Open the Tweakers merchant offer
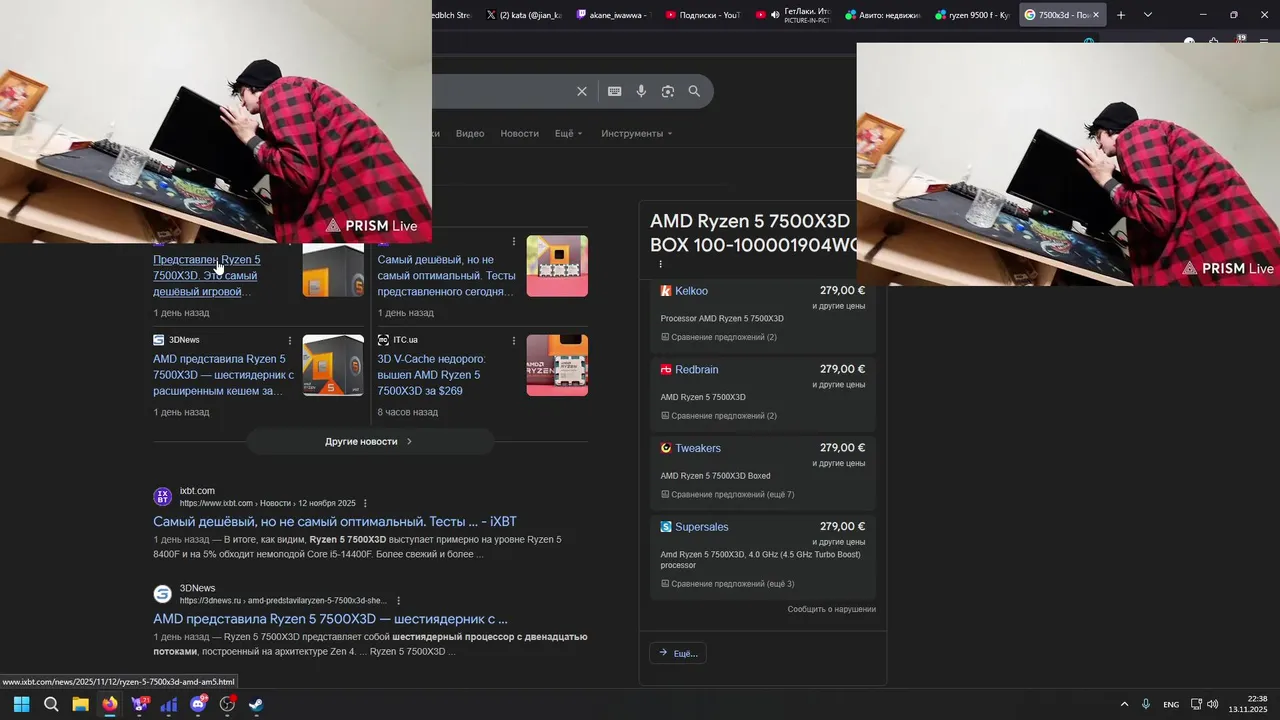The width and height of the screenshot is (1280, 720). pyautogui.click(x=697, y=448)
